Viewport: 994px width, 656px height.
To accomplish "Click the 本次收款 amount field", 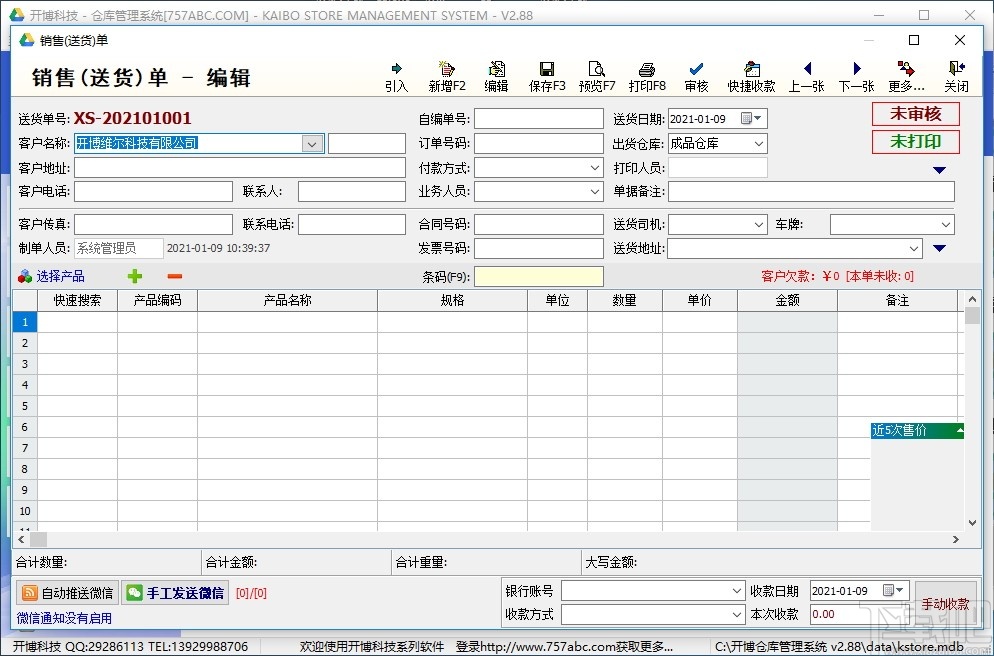I will point(862,614).
